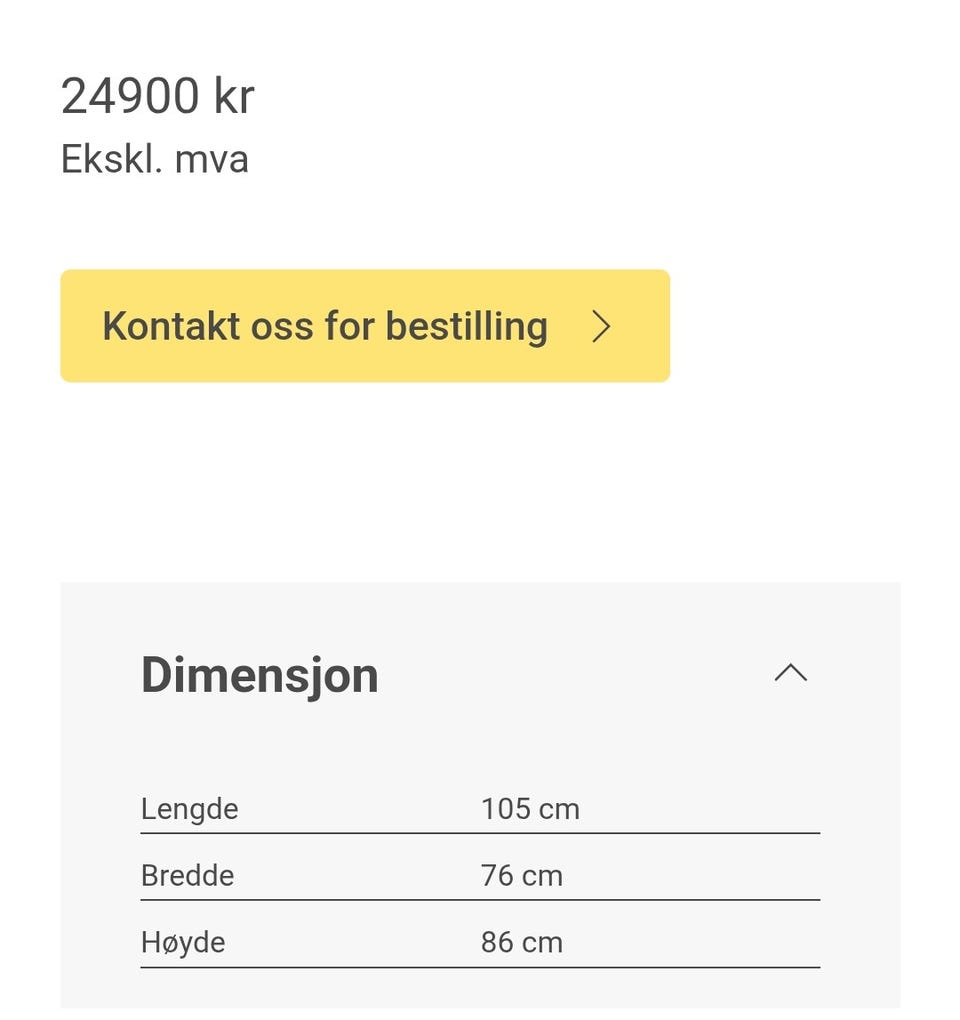960x1020 pixels.
Task: Select the Høyde row label
Action: point(182,942)
